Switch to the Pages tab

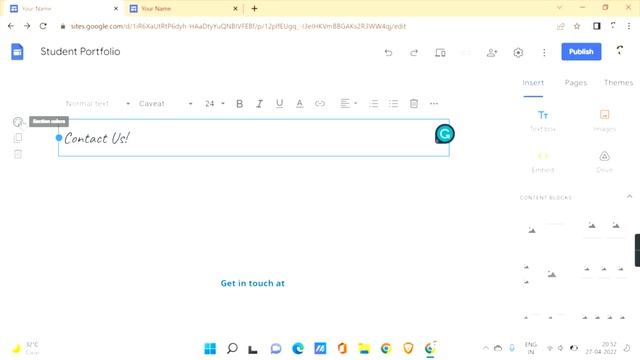[576, 83]
